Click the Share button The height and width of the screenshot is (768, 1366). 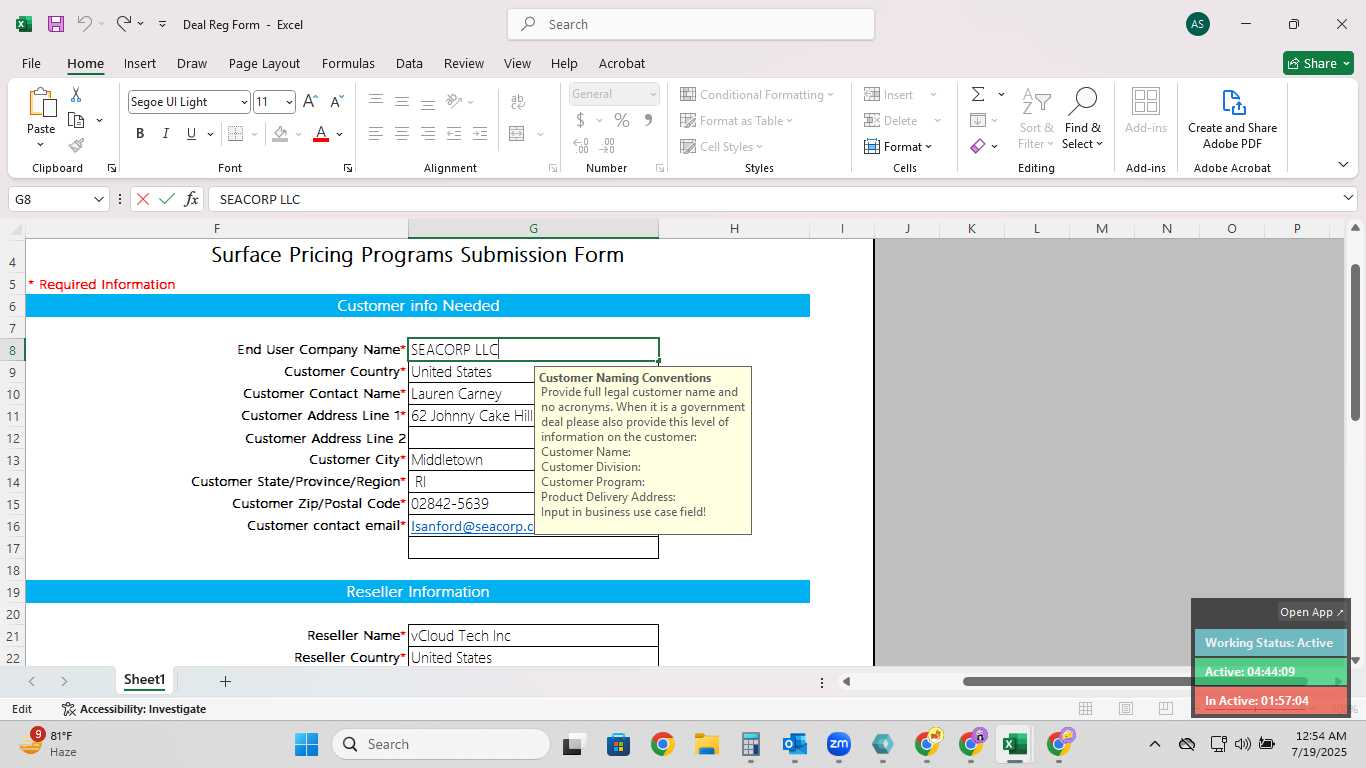pos(1318,63)
